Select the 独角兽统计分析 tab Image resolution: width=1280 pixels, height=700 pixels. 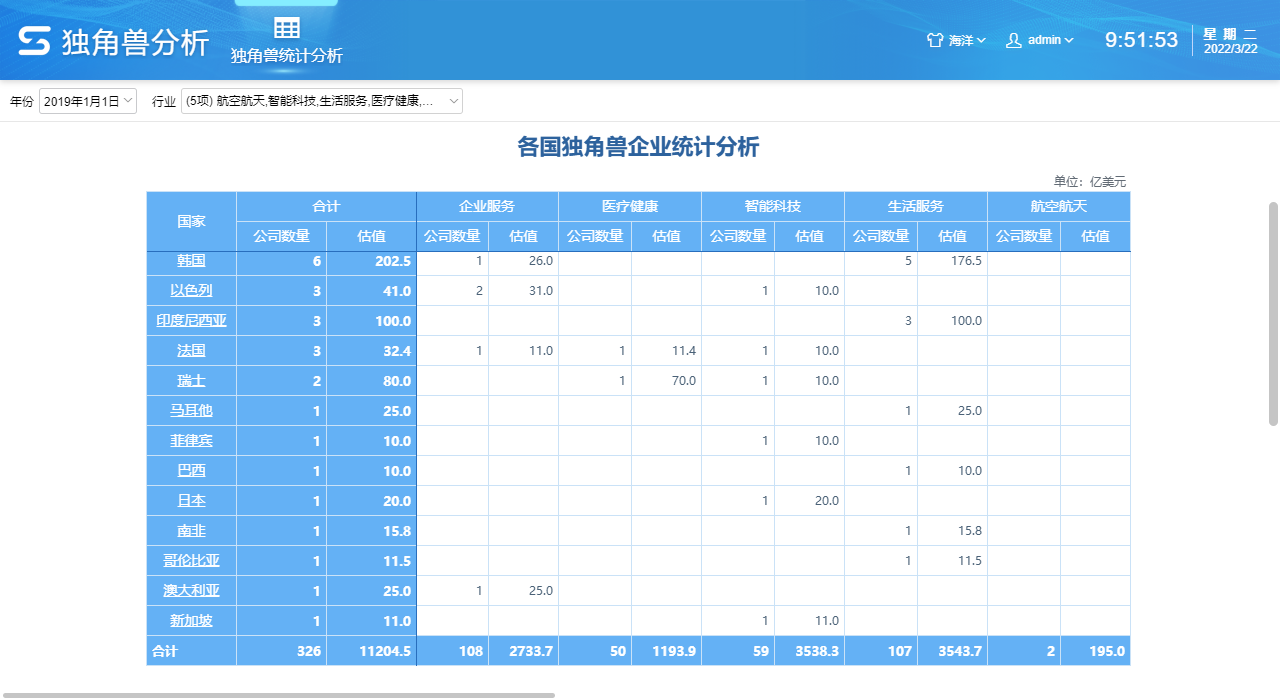pos(287,56)
